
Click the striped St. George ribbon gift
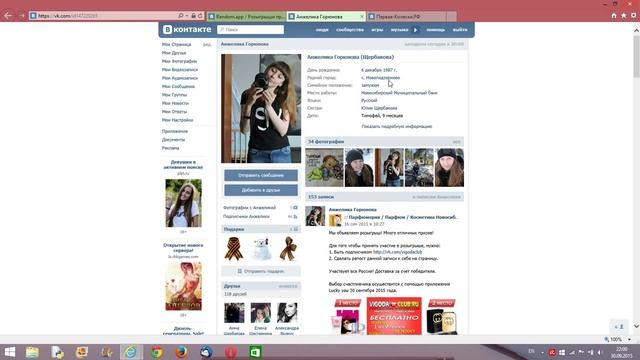coord(233,249)
